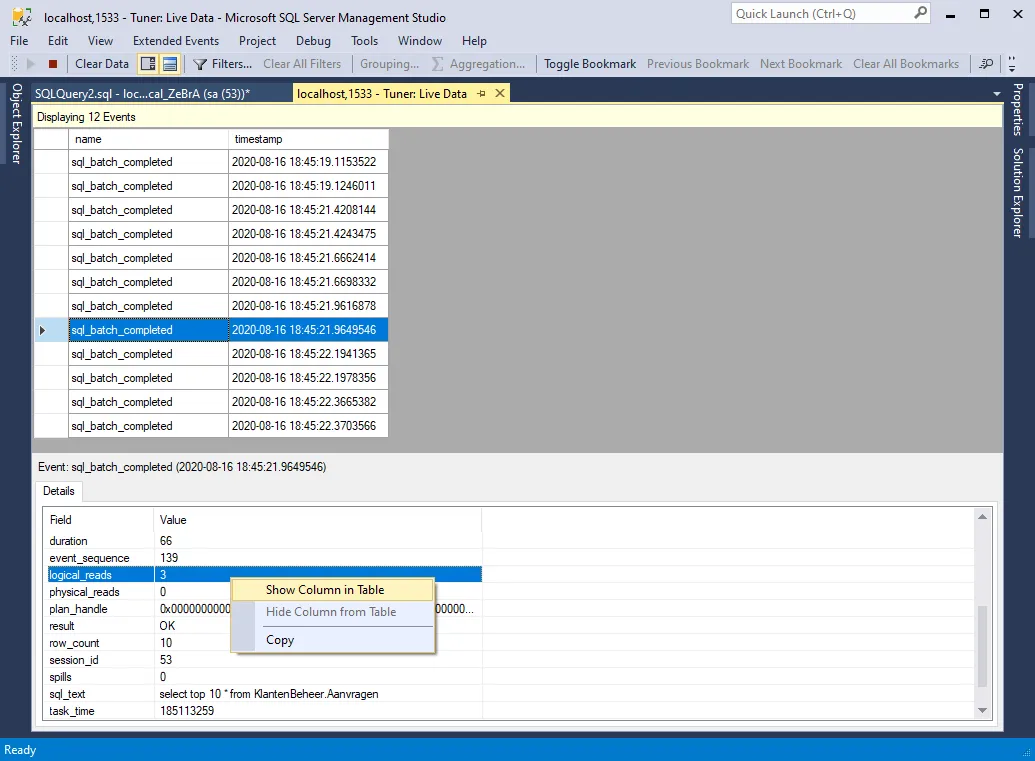Open the Extended Events menu
Screen dimensions: 1035x761
176,41
